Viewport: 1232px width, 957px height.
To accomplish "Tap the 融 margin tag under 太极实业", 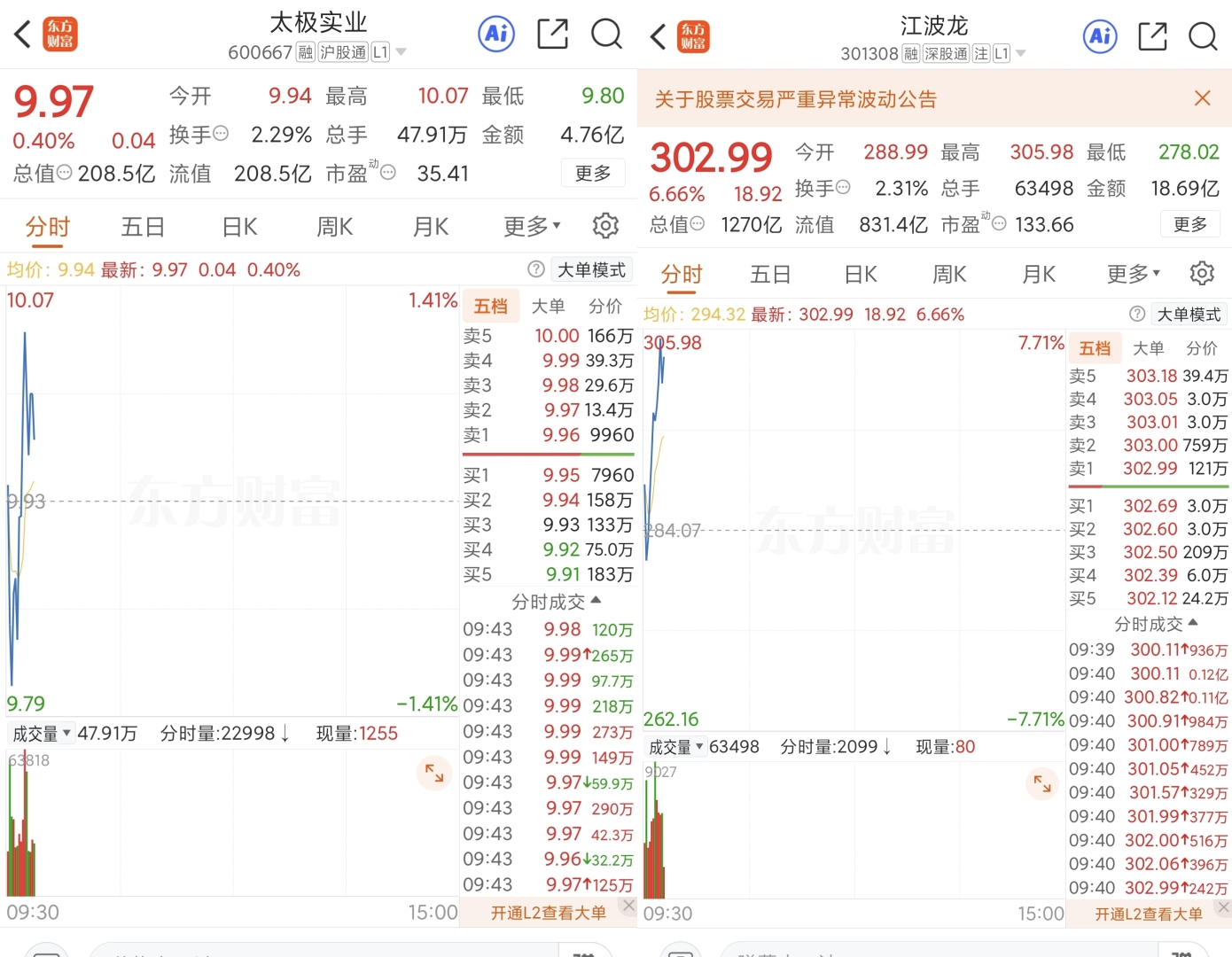I will coord(306,52).
